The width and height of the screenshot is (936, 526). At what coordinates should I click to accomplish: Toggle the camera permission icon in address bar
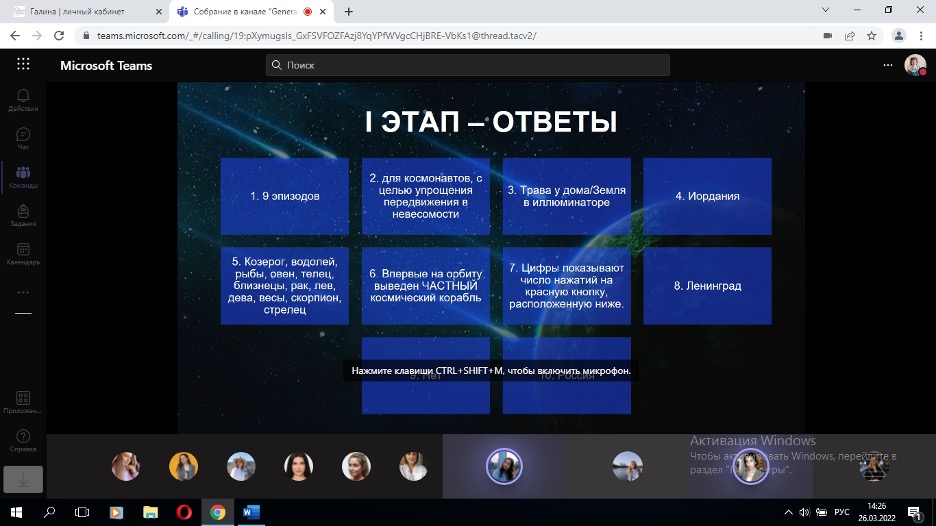click(x=827, y=35)
